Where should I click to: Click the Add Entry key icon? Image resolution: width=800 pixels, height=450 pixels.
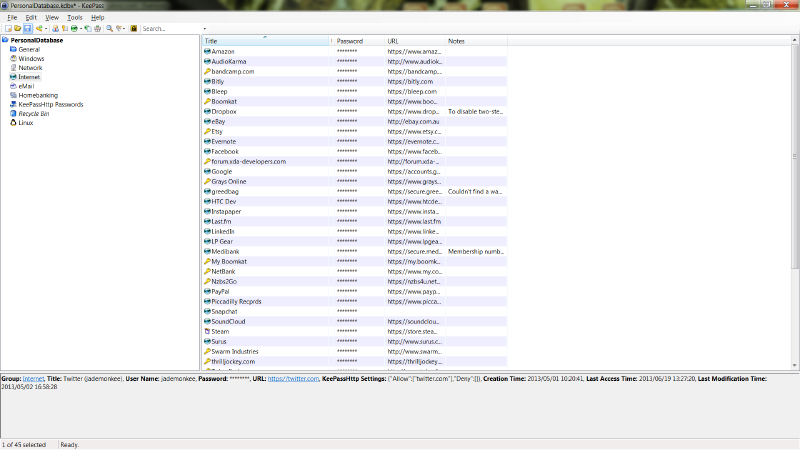(x=39, y=29)
